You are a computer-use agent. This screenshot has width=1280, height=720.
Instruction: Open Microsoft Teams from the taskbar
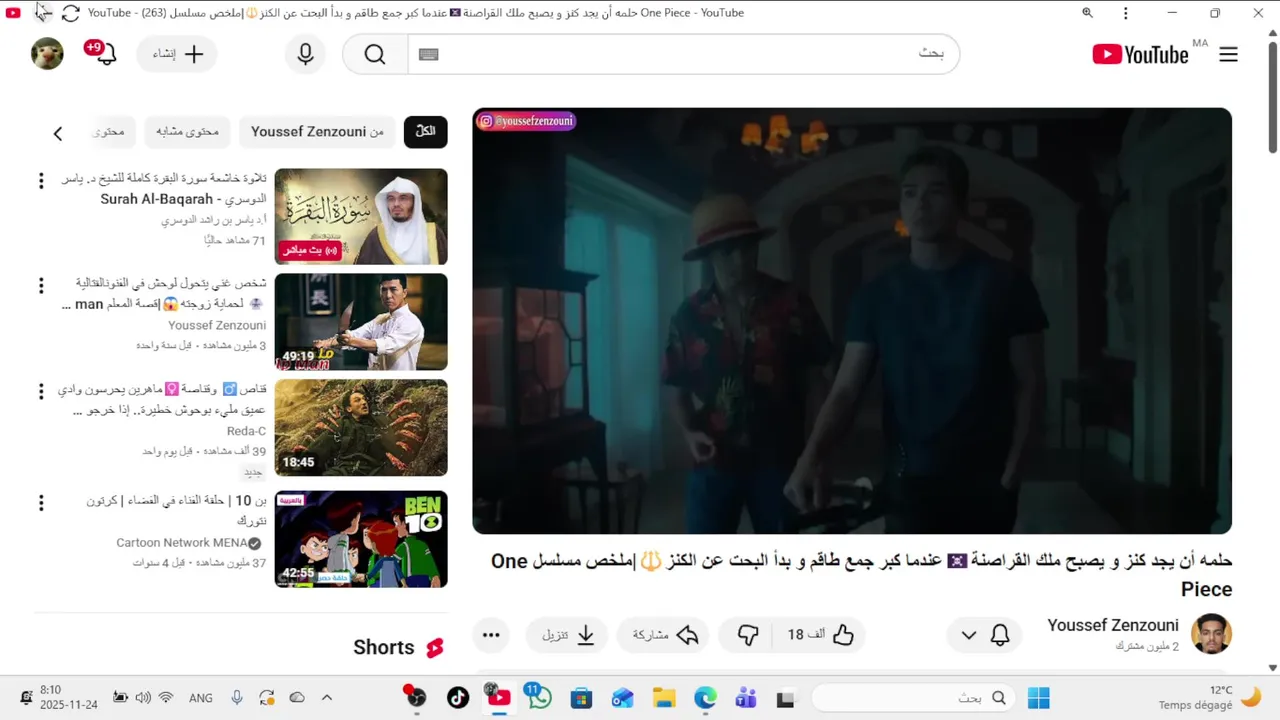pos(746,698)
